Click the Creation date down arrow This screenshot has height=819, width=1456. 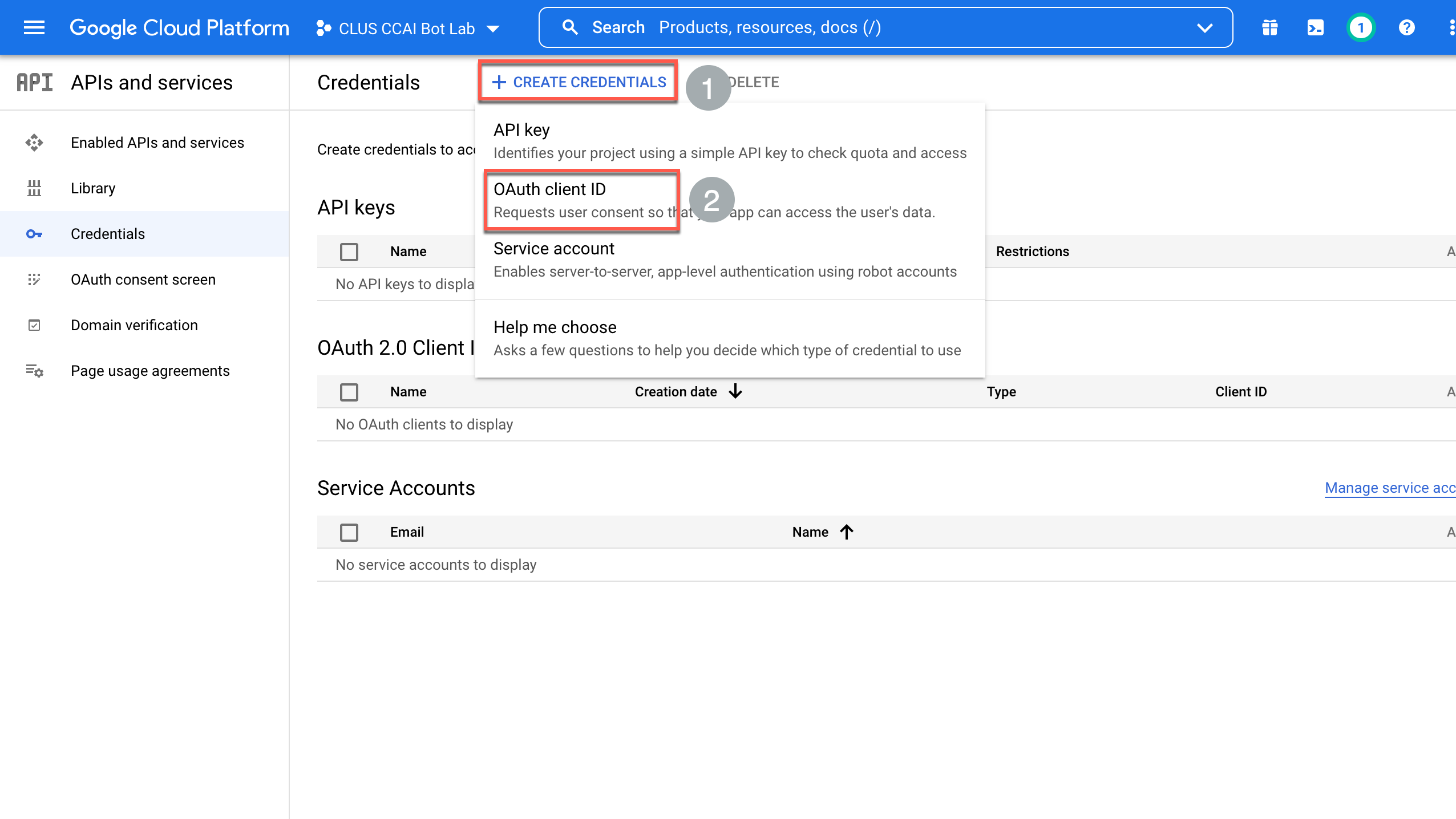click(x=735, y=391)
